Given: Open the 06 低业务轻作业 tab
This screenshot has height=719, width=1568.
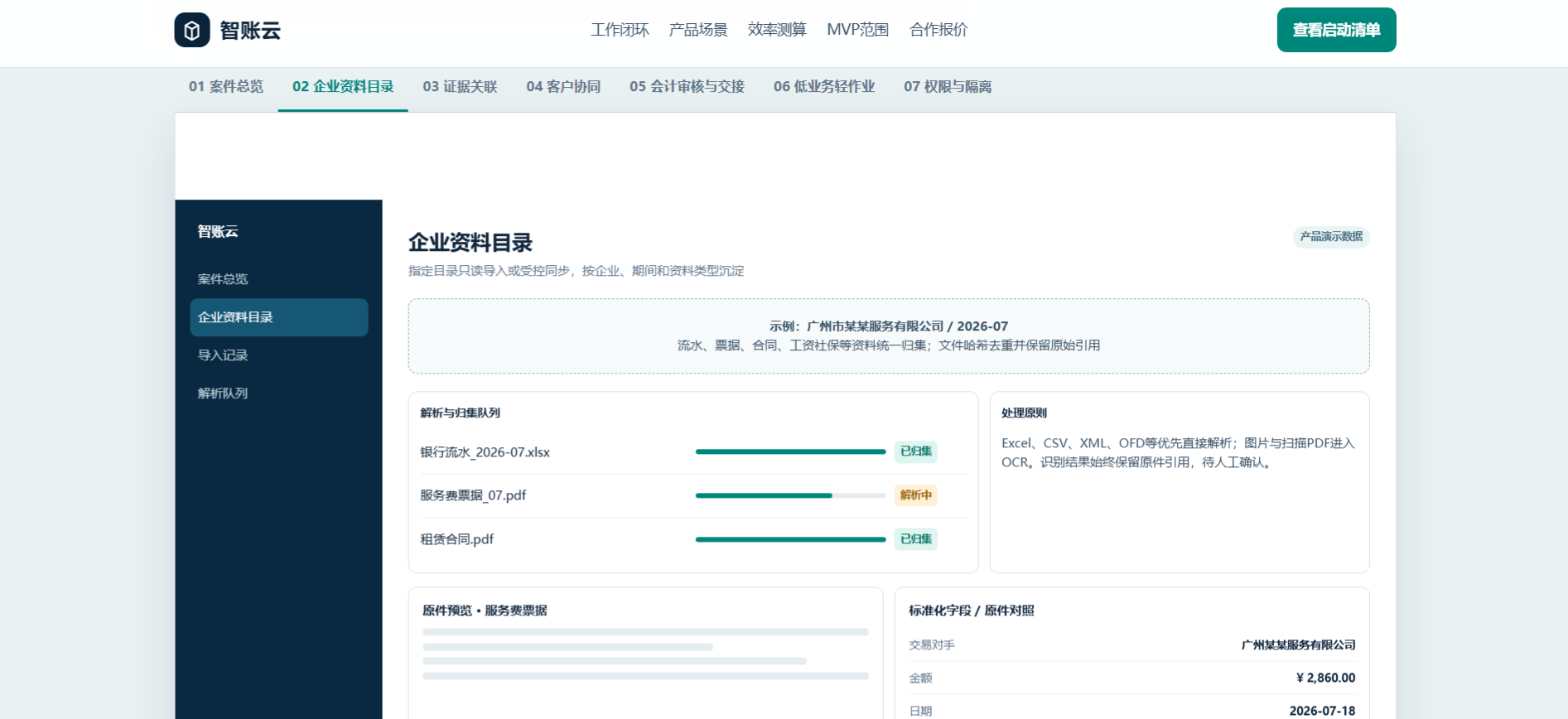Looking at the screenshot, I should 824,87.
